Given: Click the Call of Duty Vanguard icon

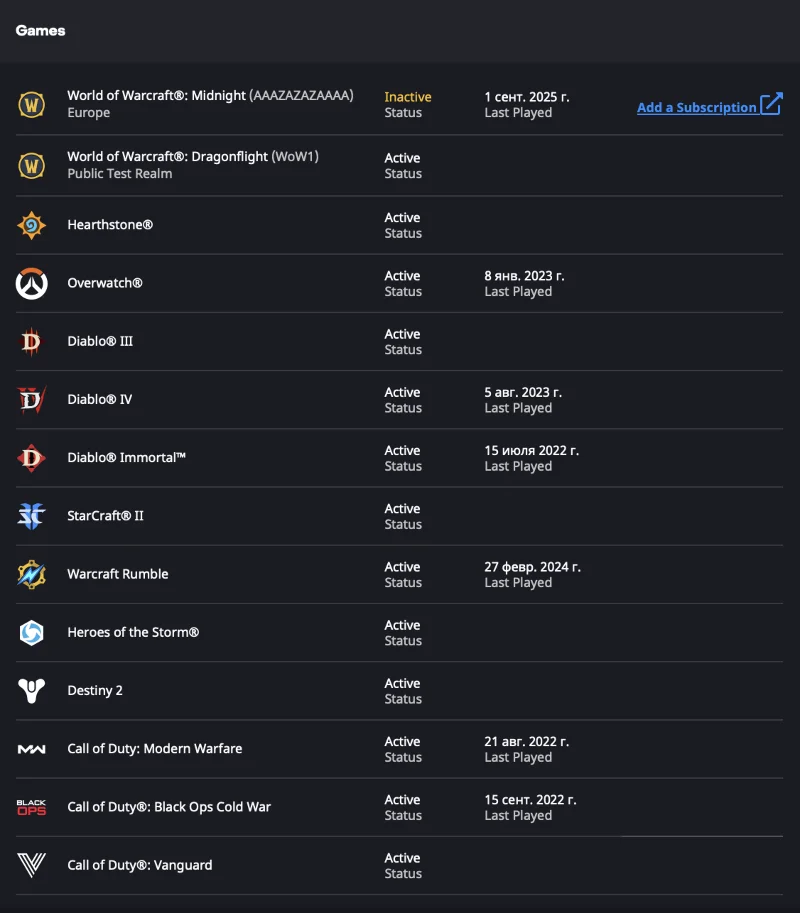Looking at the screenshot, I should pyautogui.click(x=32, y=865).
